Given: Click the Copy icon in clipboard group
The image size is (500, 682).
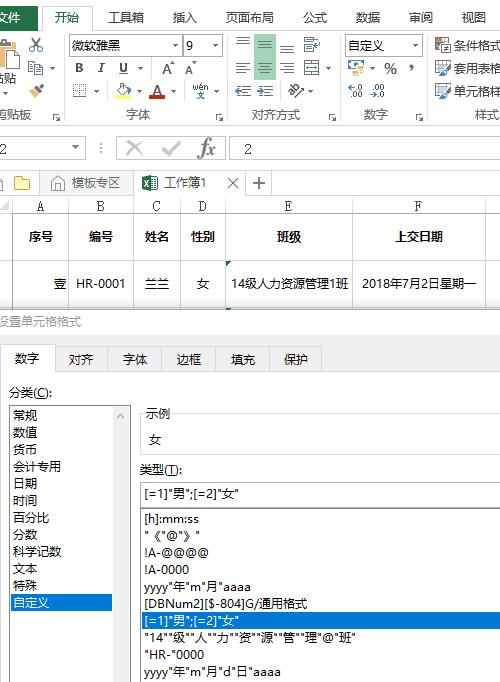Looking at the screenshot, I should click(x=35, y=68).
